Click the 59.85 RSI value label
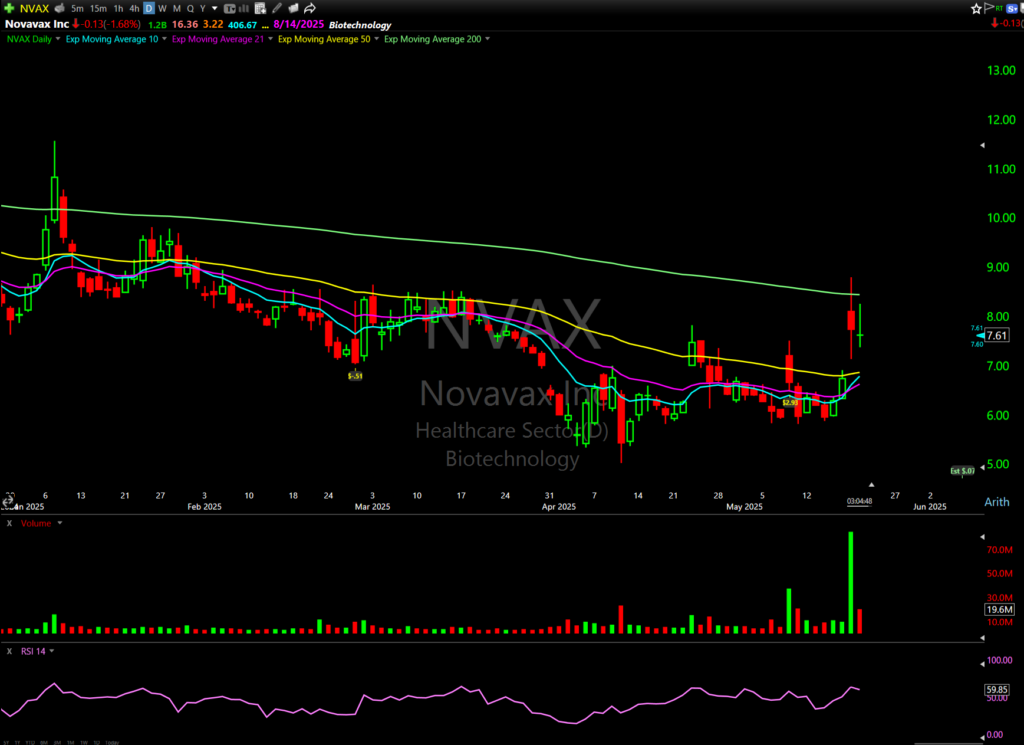1024x745 pixels. [x=997, y=690]
